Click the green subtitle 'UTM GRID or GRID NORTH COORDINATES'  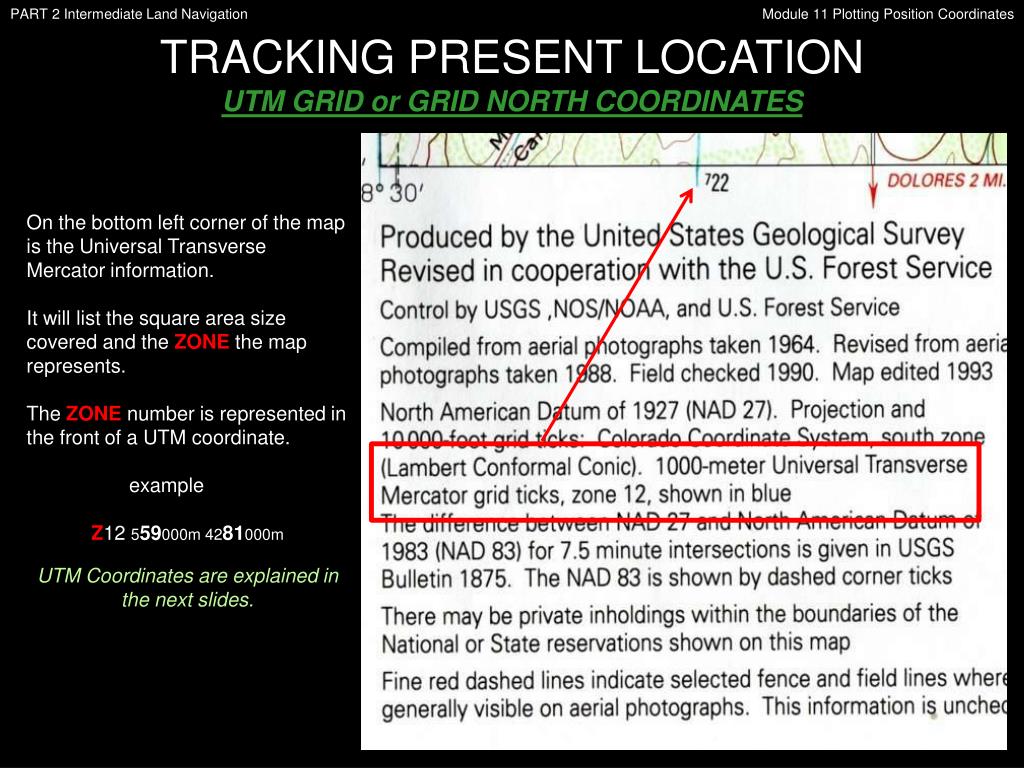coord(513,102)
